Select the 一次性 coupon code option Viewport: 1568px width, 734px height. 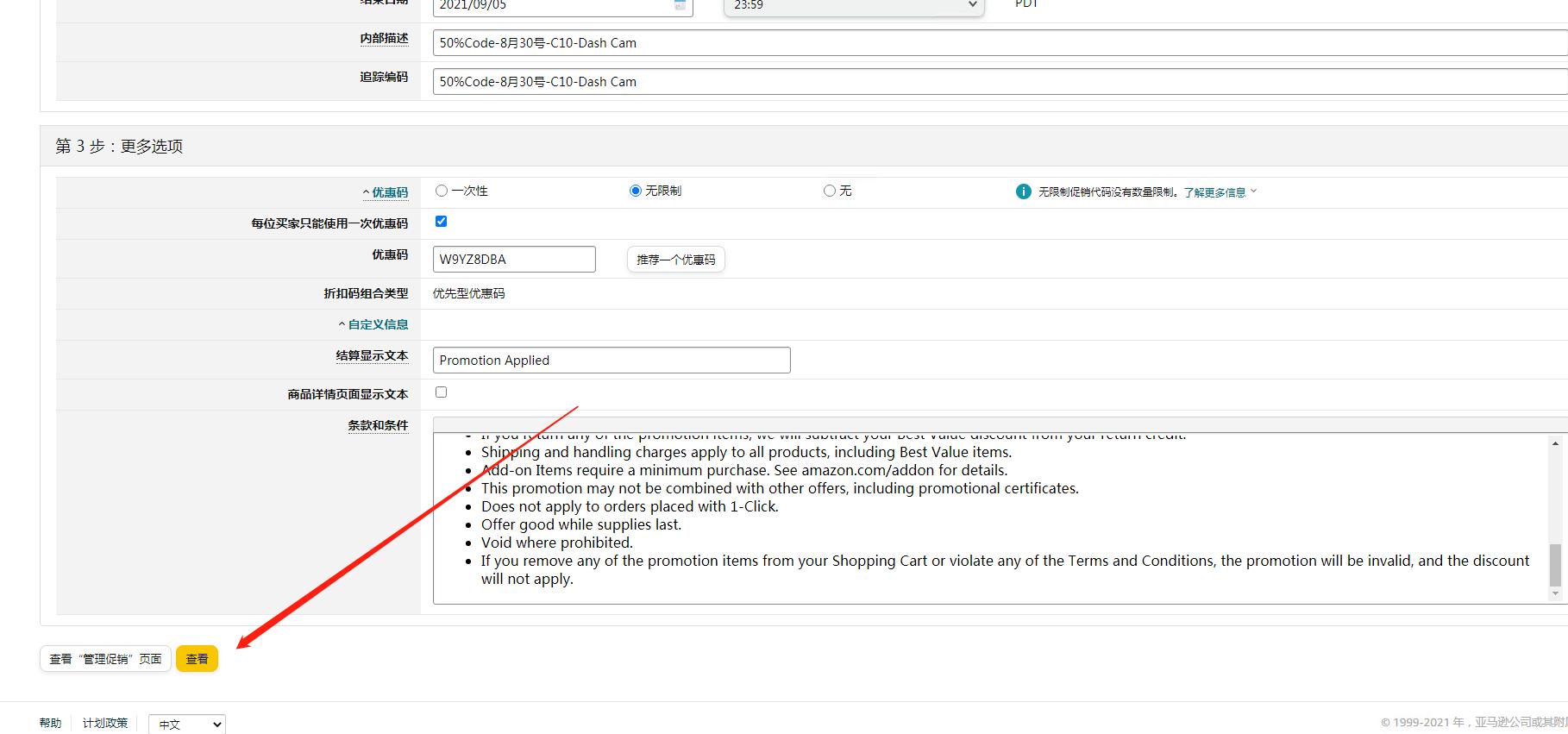442,191
